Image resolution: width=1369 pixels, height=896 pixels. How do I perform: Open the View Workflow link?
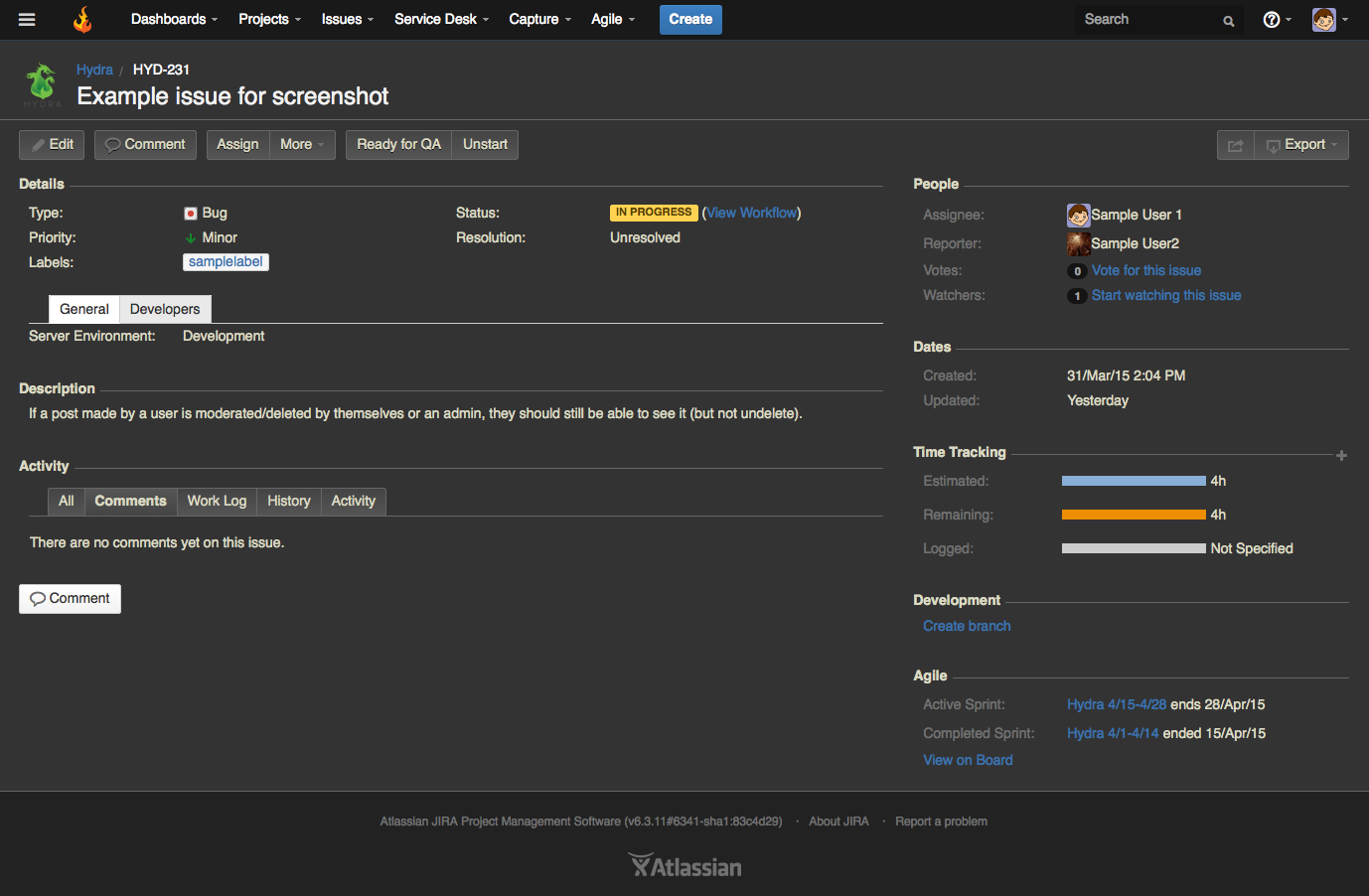pos(752,212)
